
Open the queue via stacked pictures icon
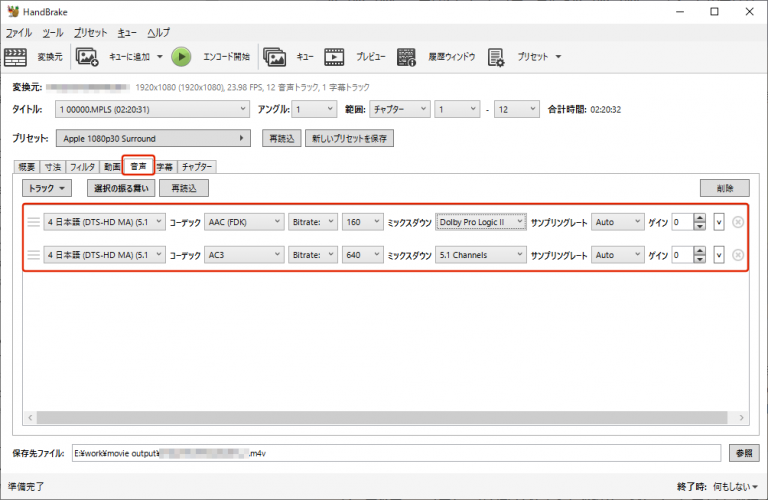tap(274, 57)
